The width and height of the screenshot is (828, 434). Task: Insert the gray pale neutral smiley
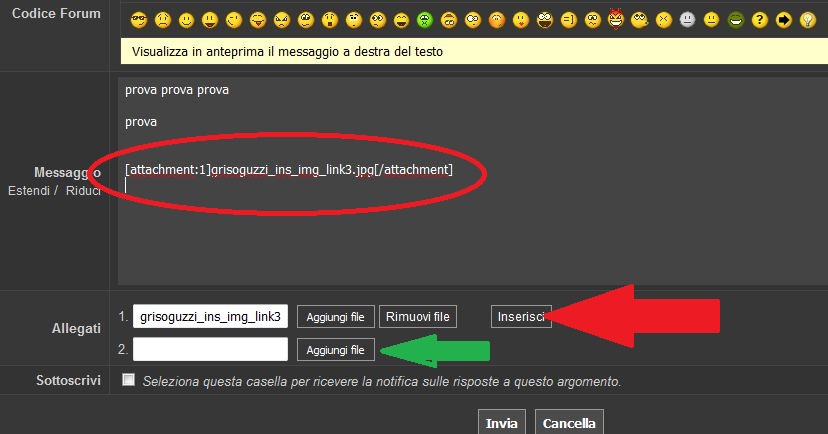point(688,21)
